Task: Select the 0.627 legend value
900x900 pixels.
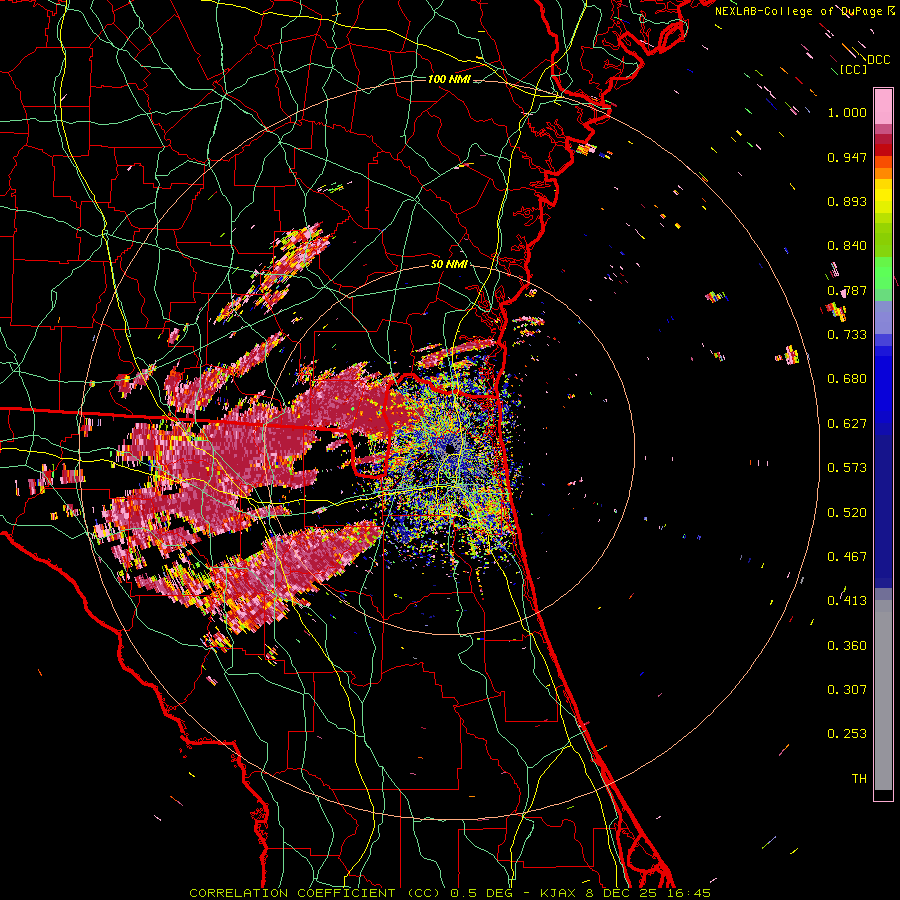Action: tap(847, 424)
